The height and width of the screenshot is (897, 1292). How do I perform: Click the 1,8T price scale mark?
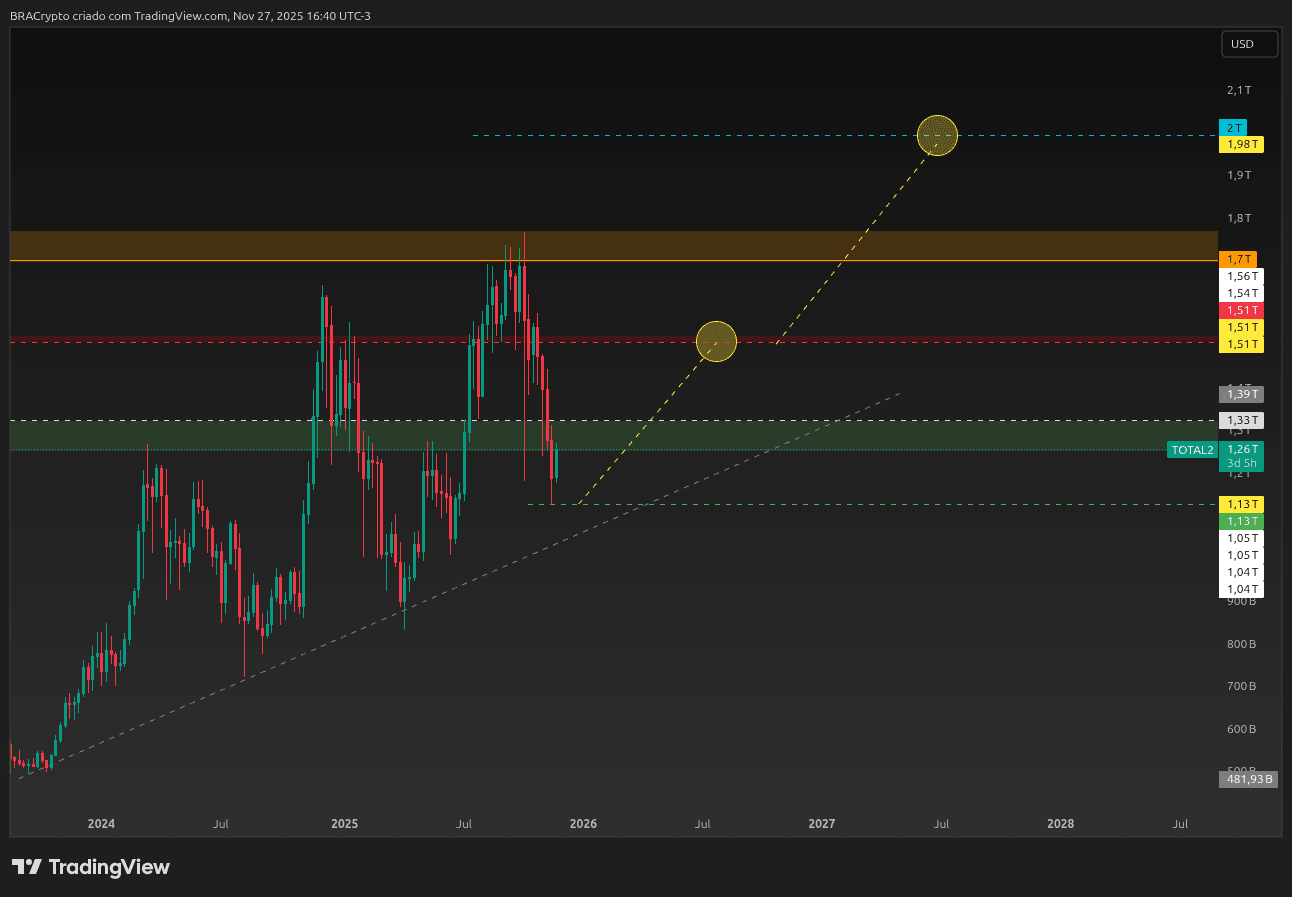[x=1239, y=218]
